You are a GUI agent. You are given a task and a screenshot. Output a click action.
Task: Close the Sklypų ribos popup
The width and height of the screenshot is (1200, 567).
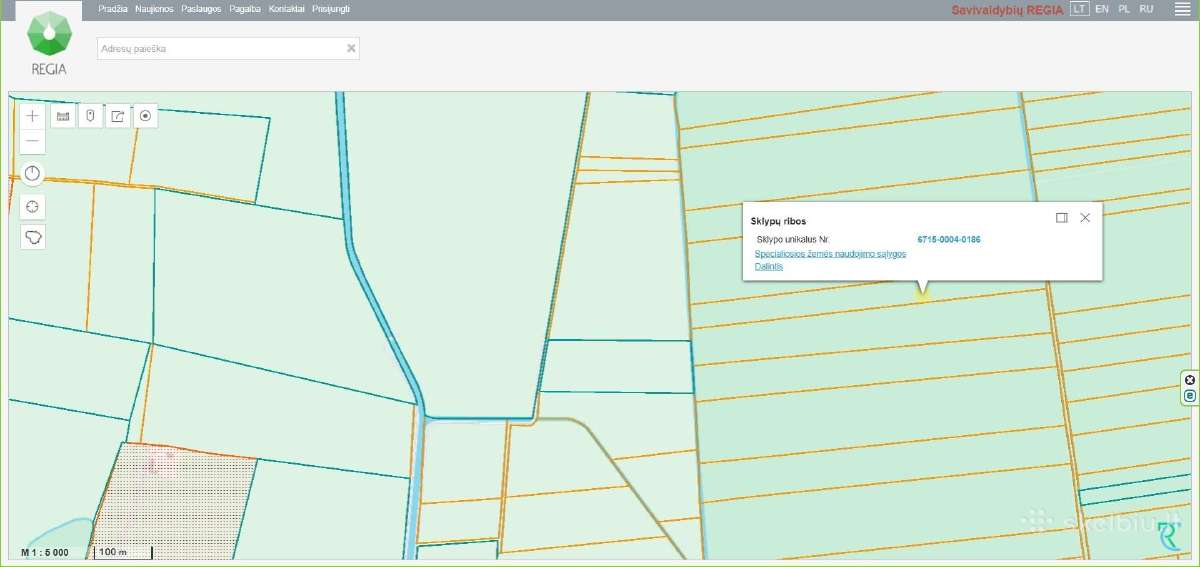pyautogui.click(x=1085, y=217)
